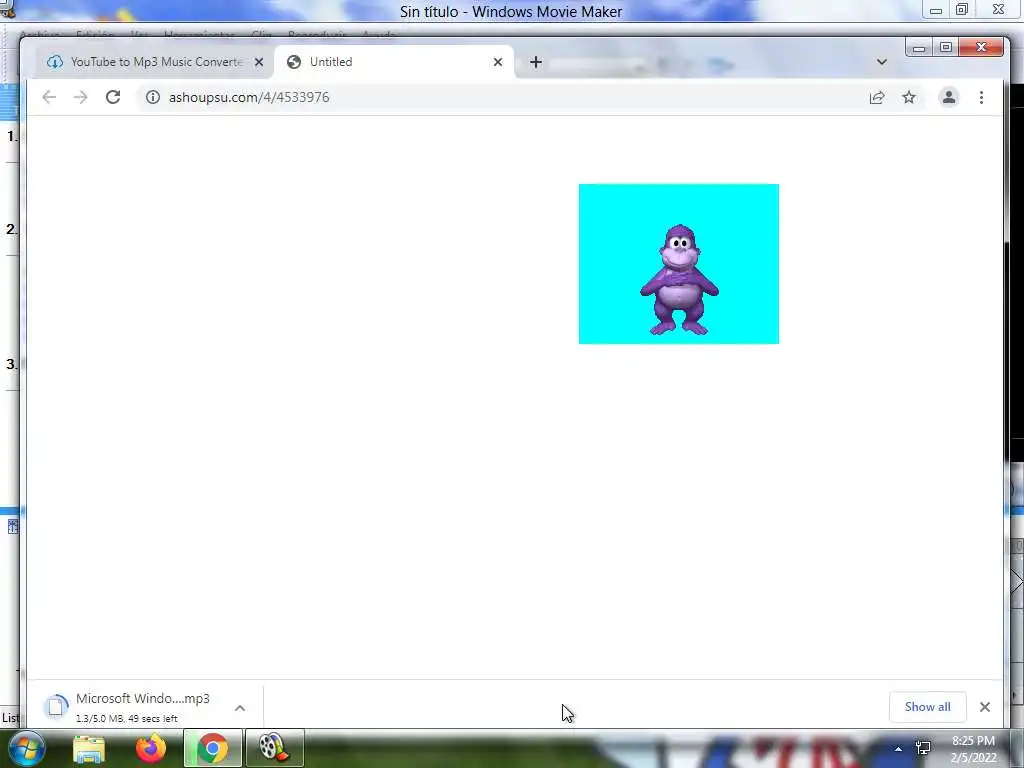Bookmark this page with the star

909,97
